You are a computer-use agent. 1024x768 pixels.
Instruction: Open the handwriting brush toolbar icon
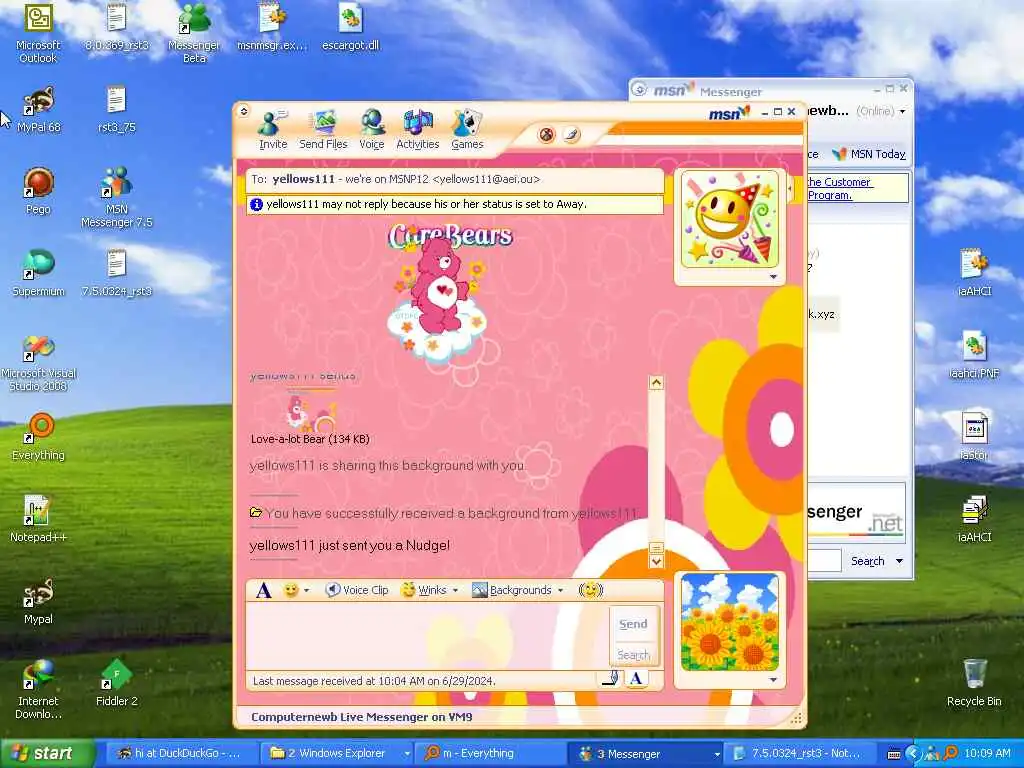[x=571, y=135]
